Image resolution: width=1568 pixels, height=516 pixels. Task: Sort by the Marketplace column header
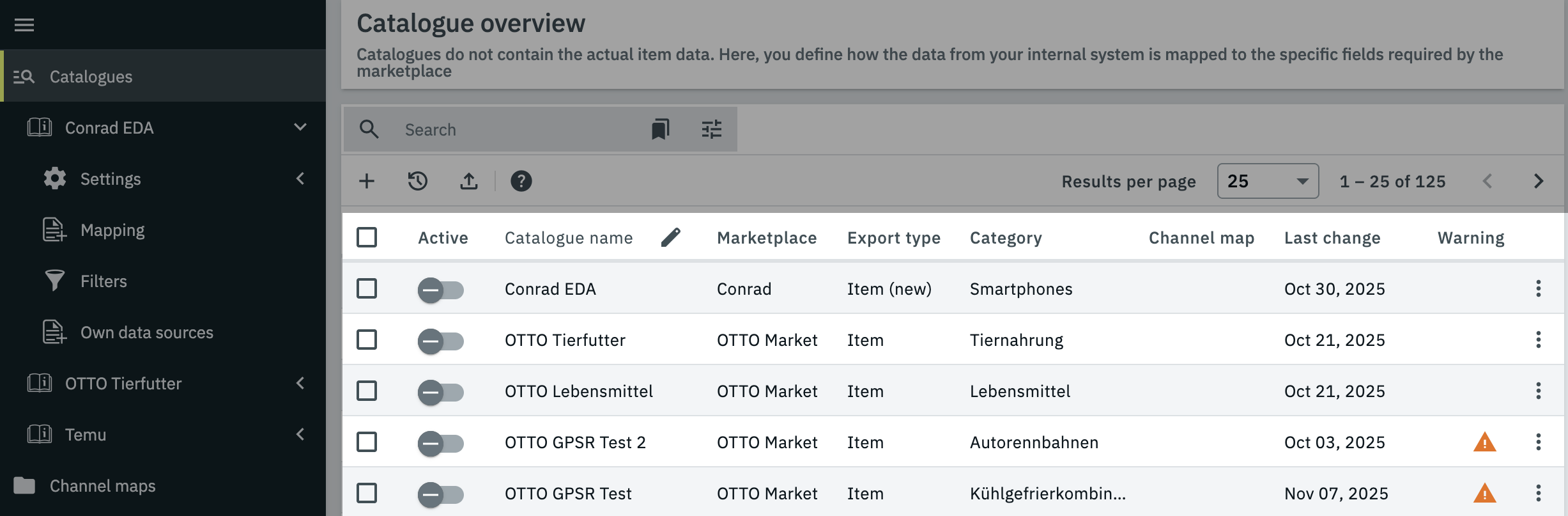[x=767, y=238]
